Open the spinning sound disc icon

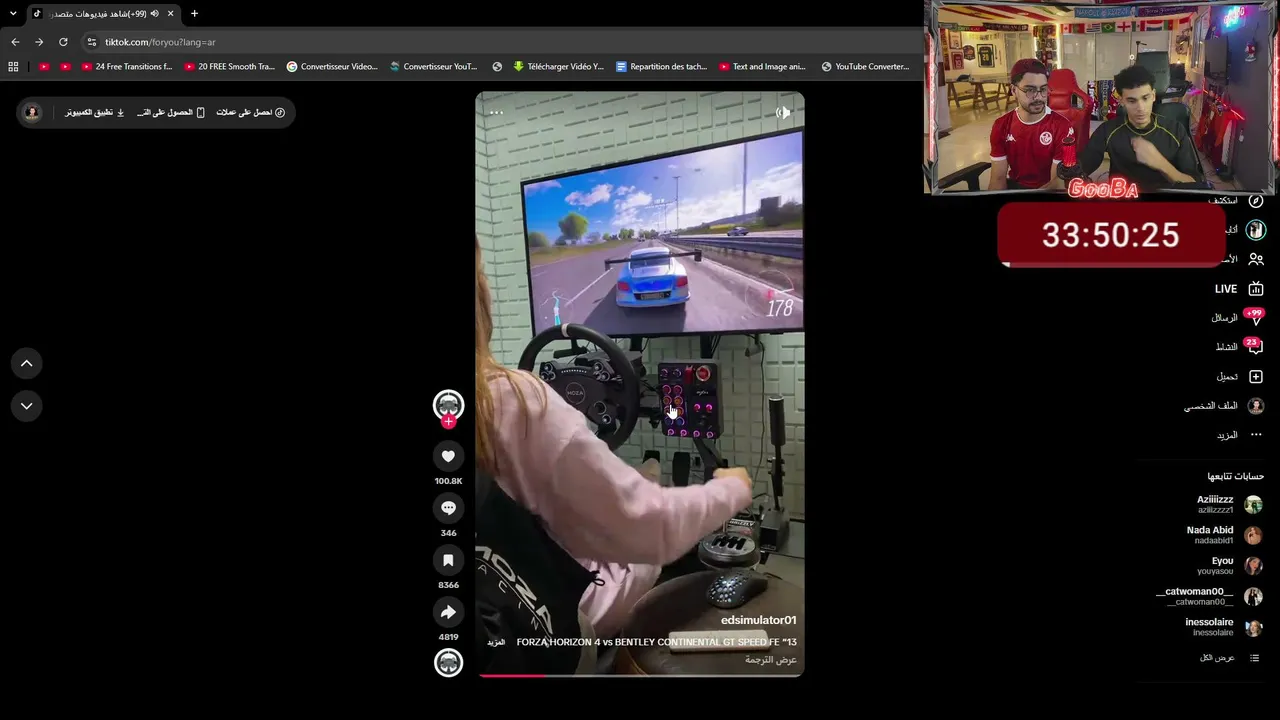(x=448, y=662)
